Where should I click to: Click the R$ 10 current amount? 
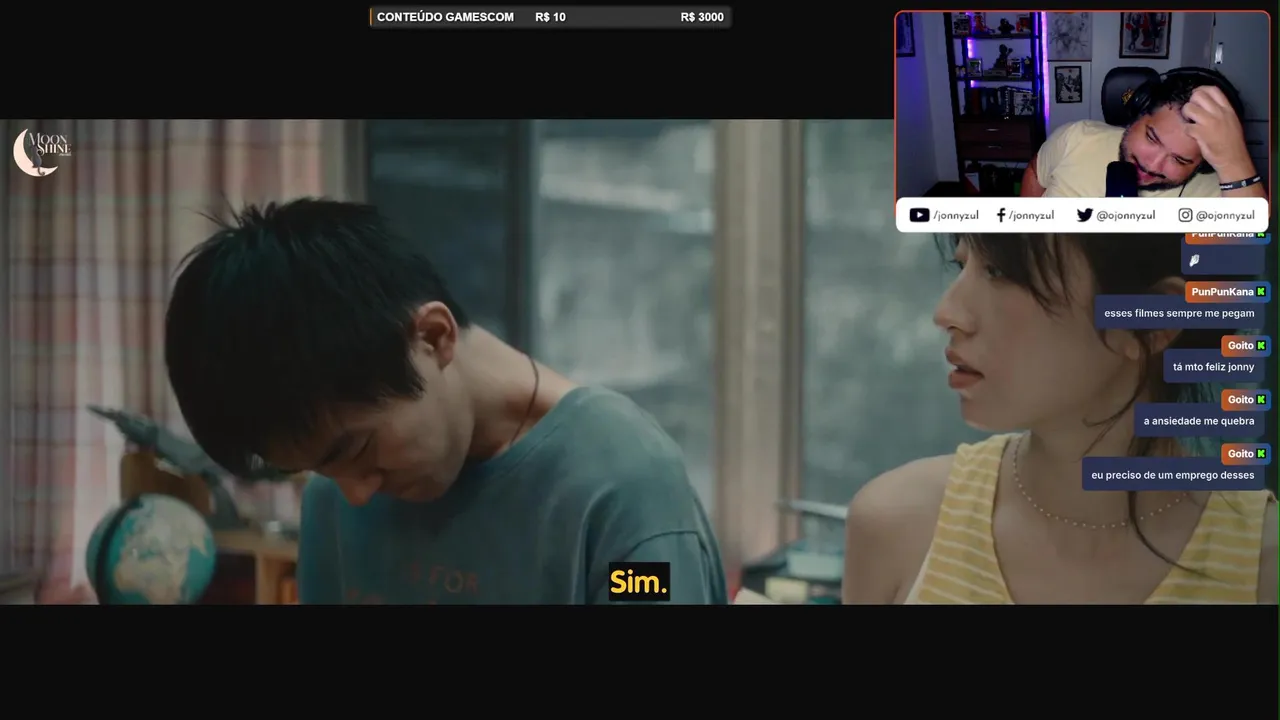(x=550, y=17)
